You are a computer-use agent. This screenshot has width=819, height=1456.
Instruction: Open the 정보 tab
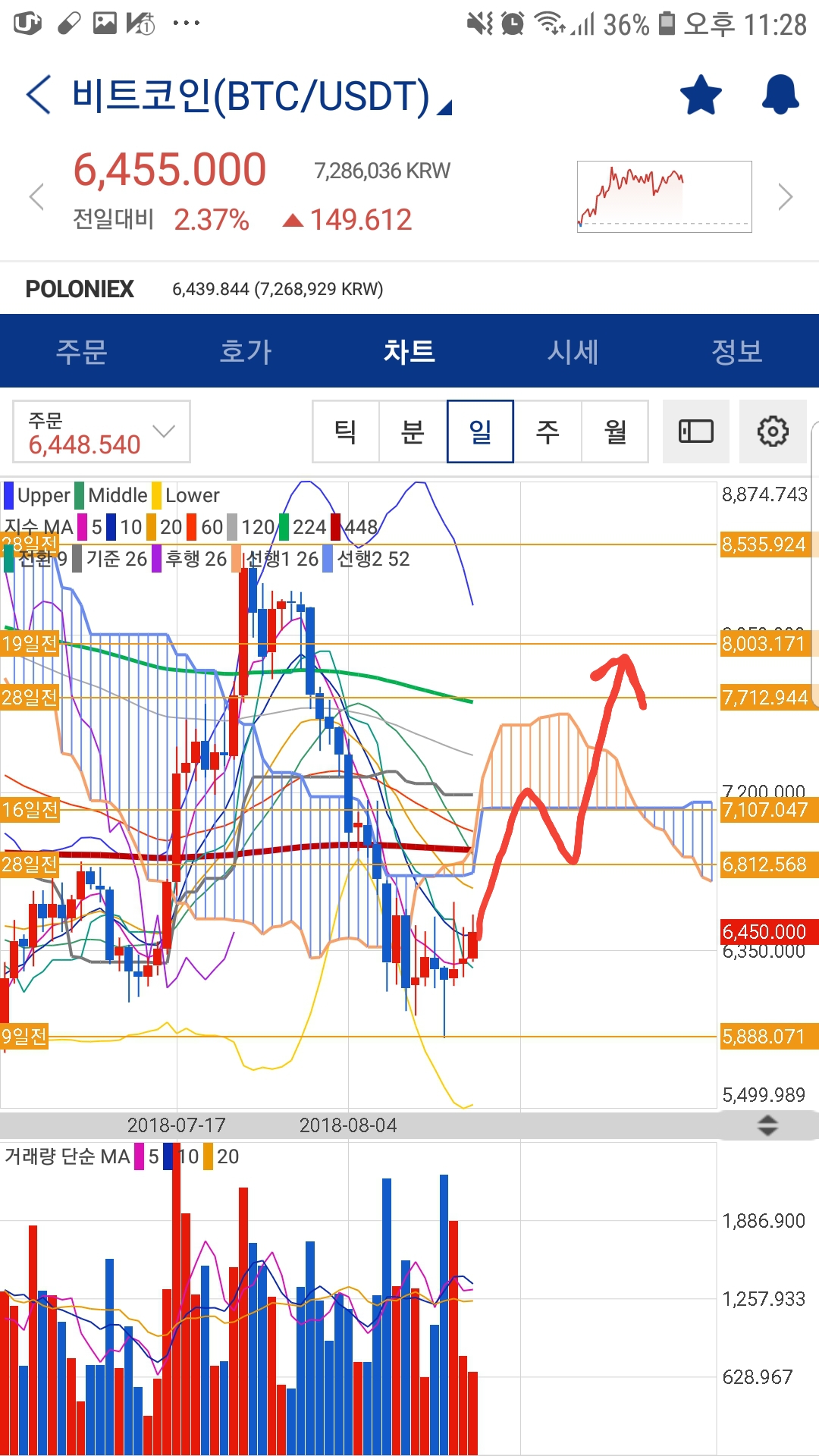pyautogui.click(x=737, y=351)
